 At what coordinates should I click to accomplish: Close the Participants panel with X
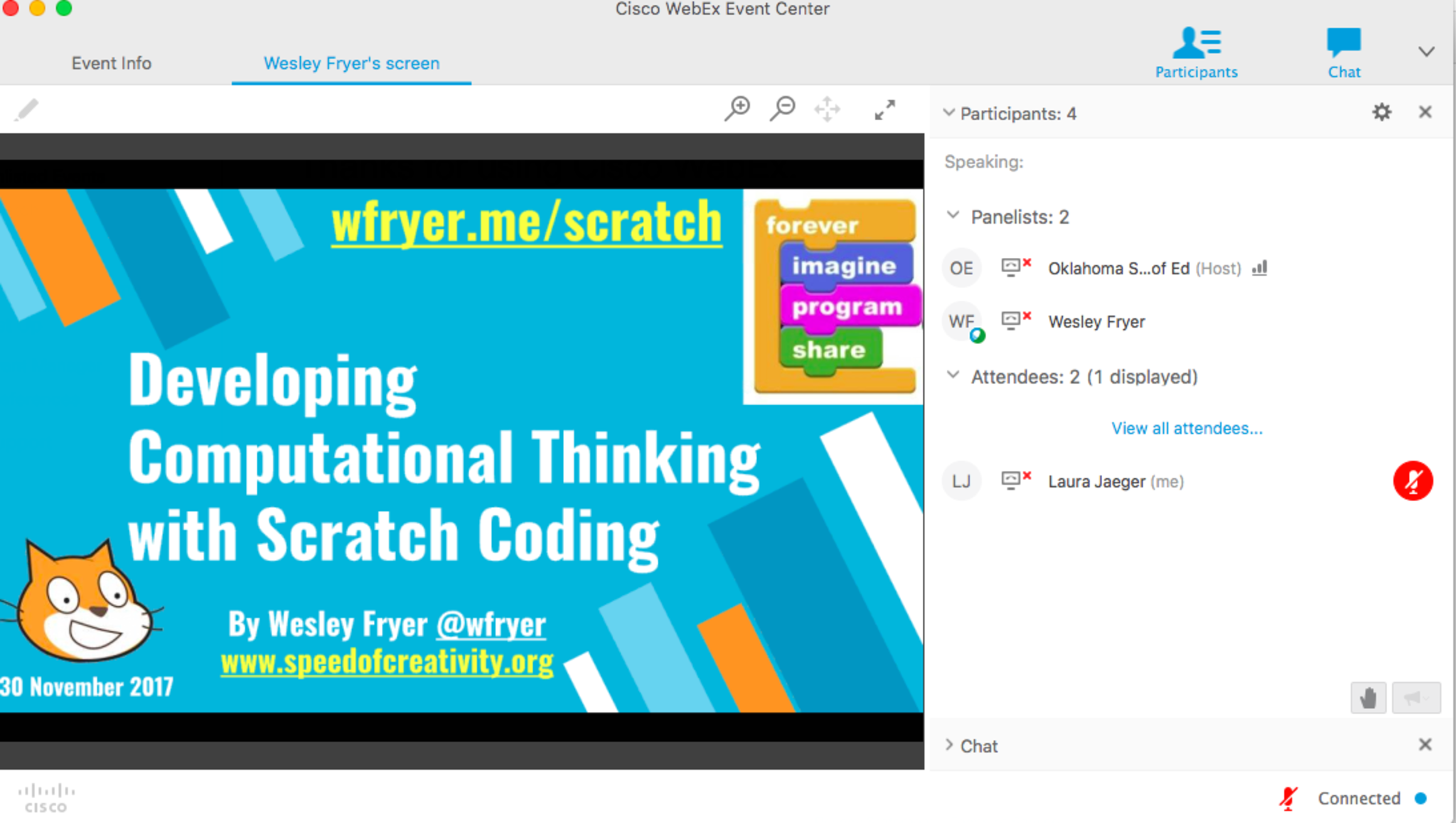click(1425, 112)
